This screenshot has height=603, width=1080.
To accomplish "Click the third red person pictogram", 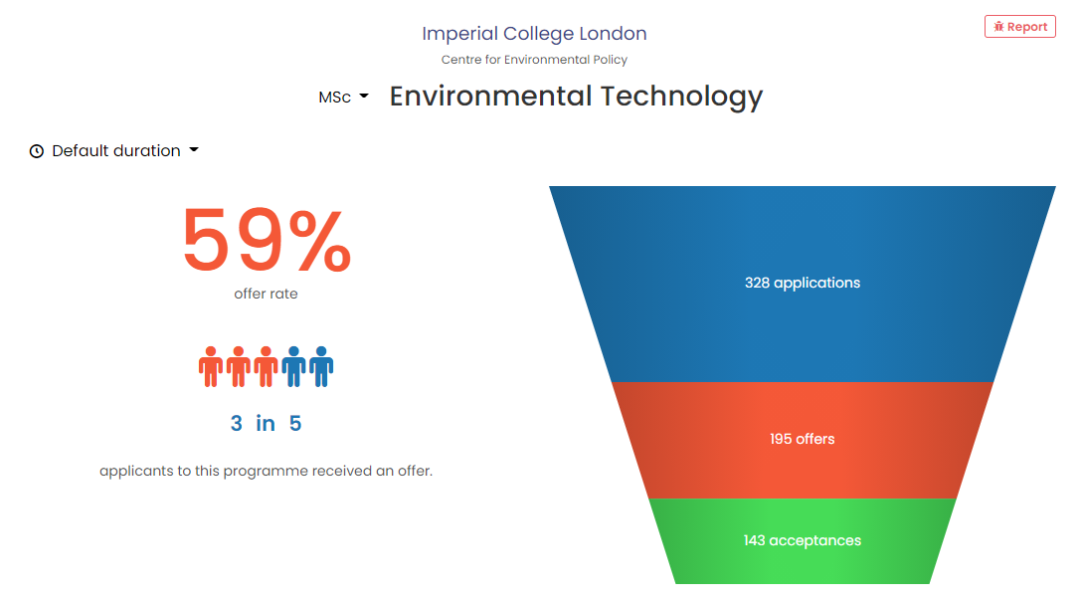I will tap(265, 364).
